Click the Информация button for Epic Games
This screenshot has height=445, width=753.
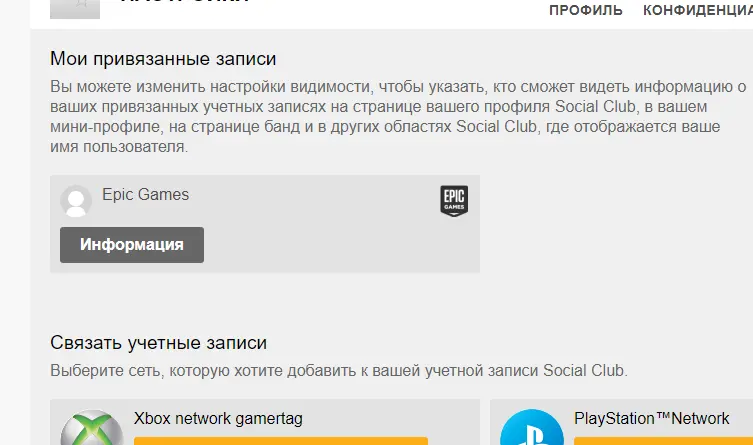pos(132,245)
